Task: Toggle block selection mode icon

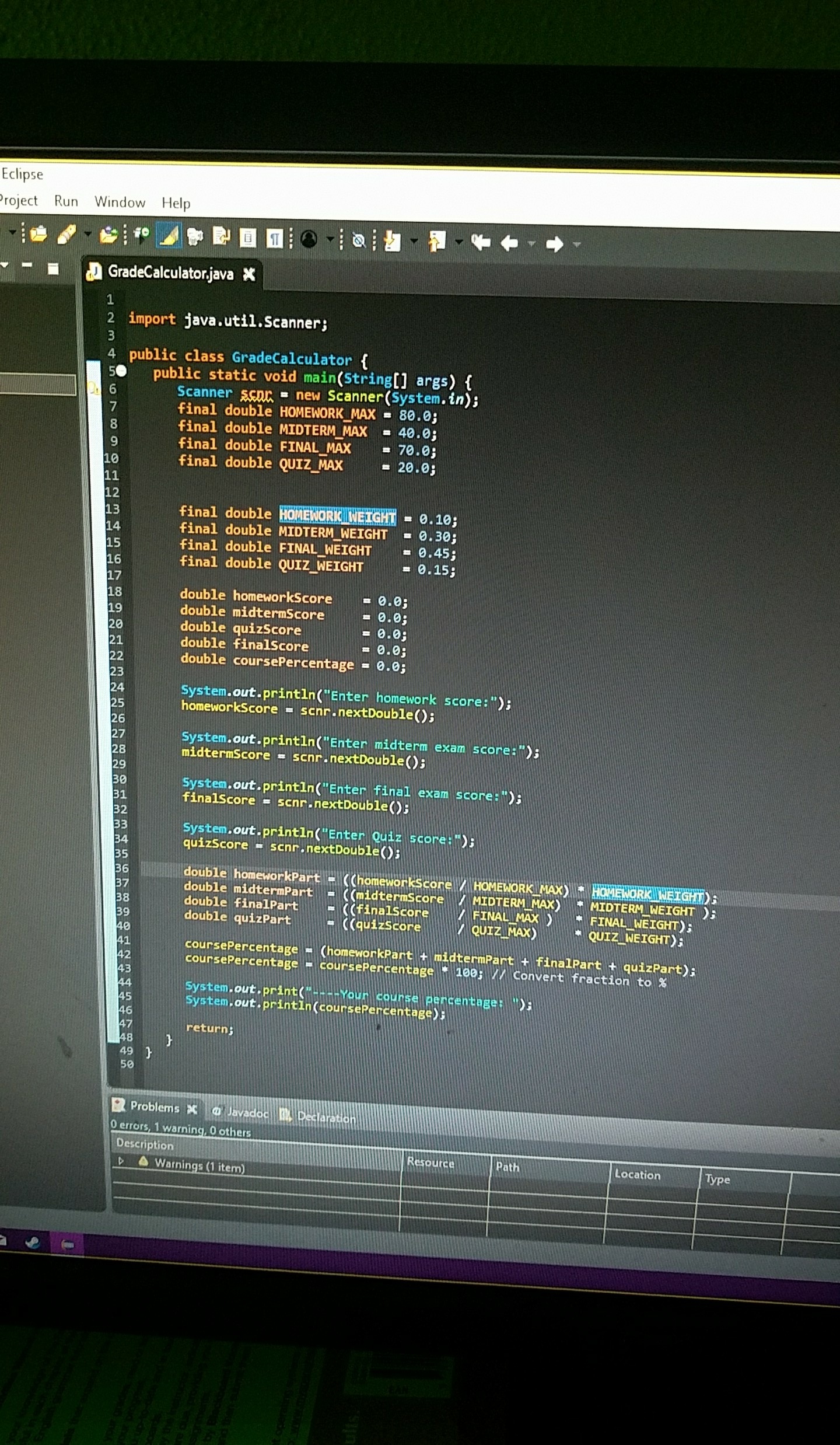Action: click(x=248, y=238)
